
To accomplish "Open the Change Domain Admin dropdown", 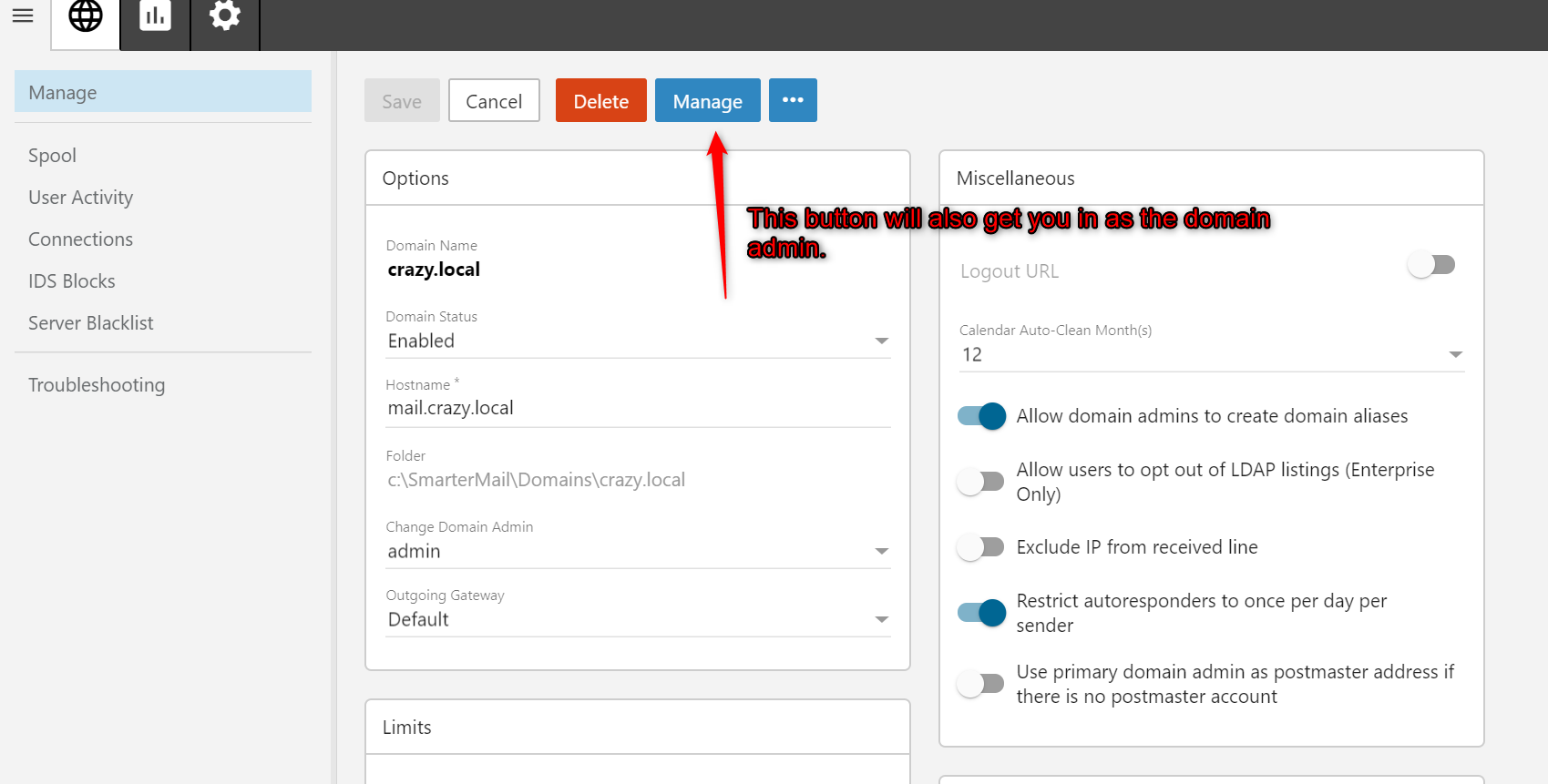I will tap(638, 551).
